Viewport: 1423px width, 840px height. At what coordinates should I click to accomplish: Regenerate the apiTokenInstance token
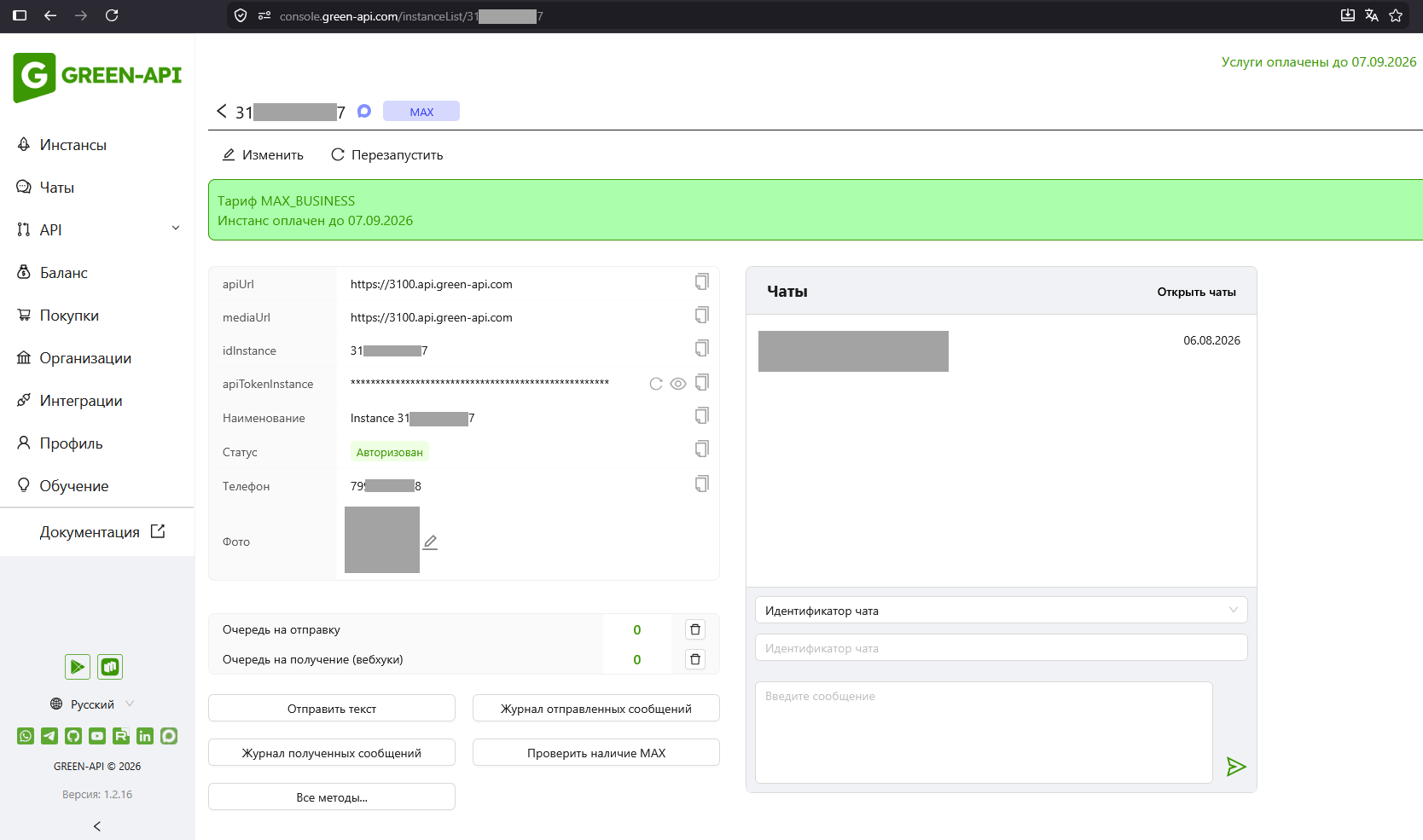pyautogui.click(x=656, y=384)
